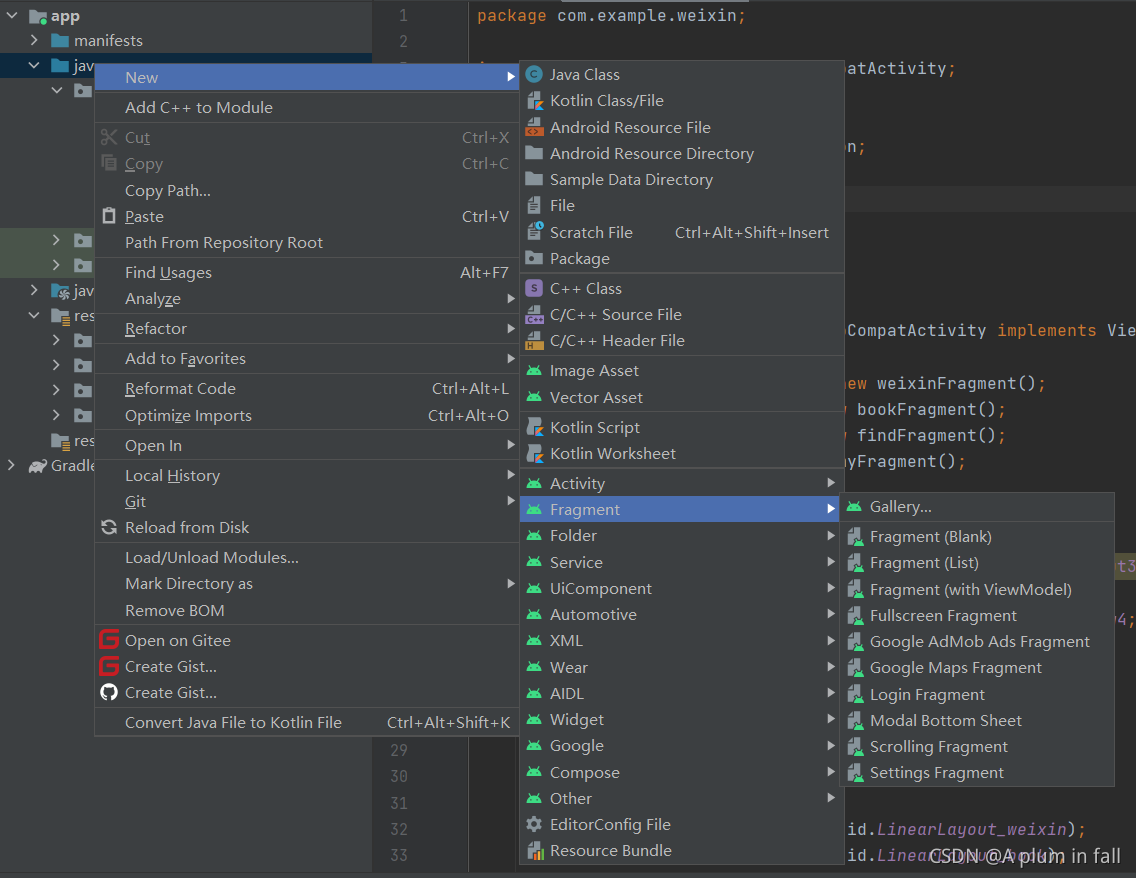Open the Activity submenu arrow
Viewport: 1136px width, 878px height.
(x=831, y=483)
